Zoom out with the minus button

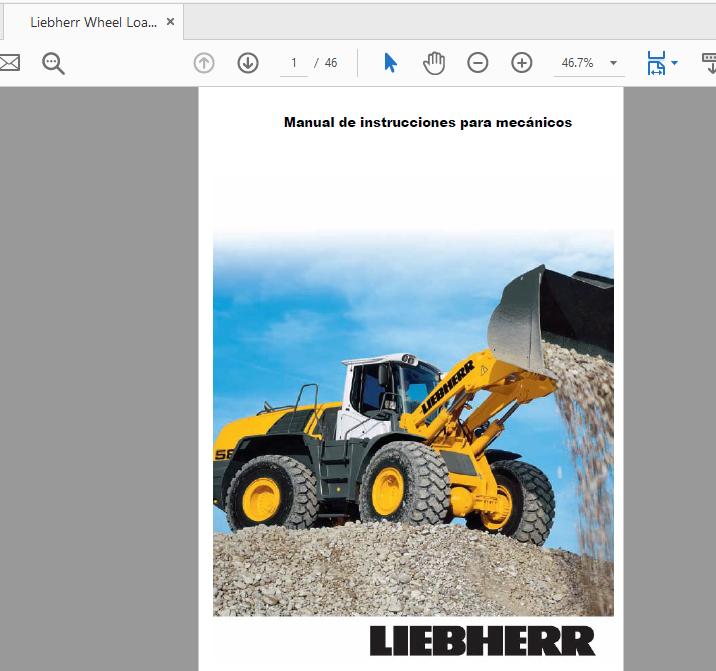478,63
